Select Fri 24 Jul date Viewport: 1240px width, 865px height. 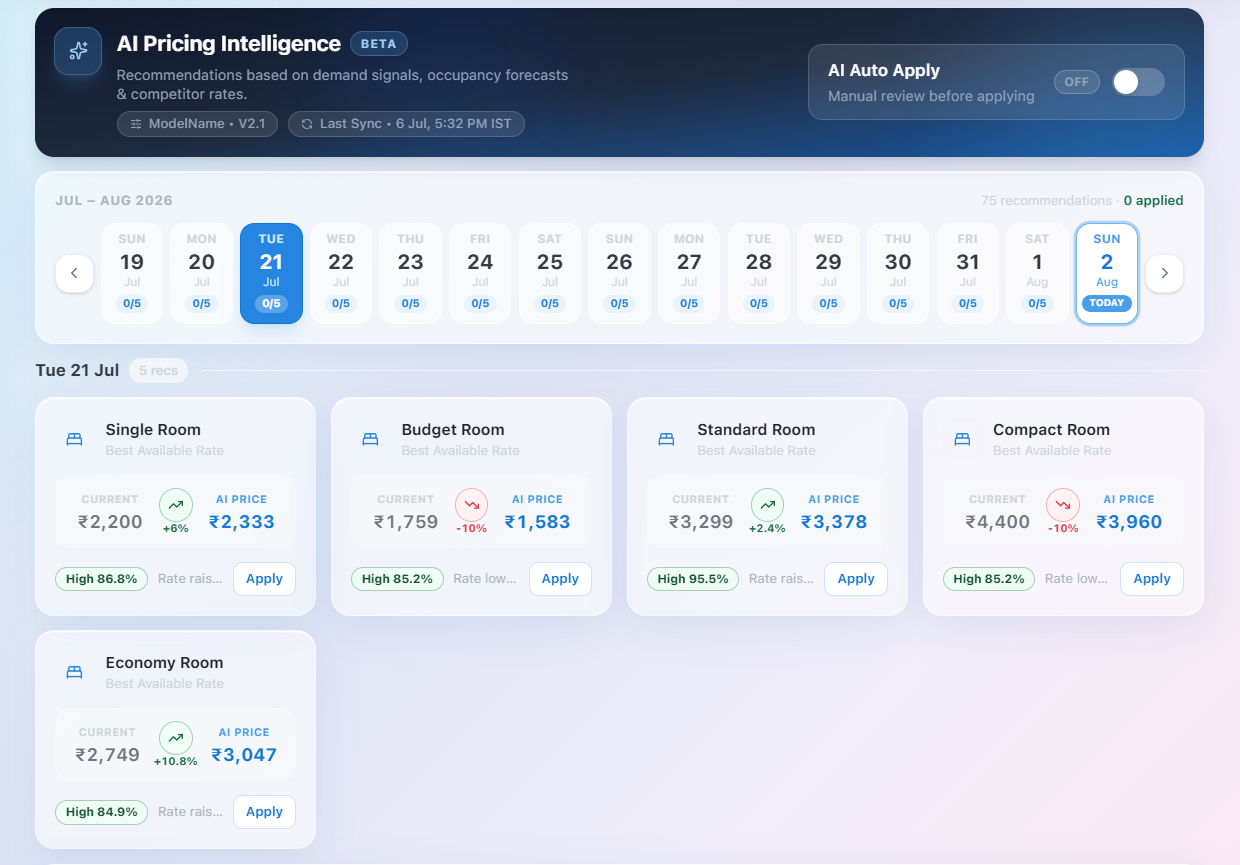(x=480, y=273)
